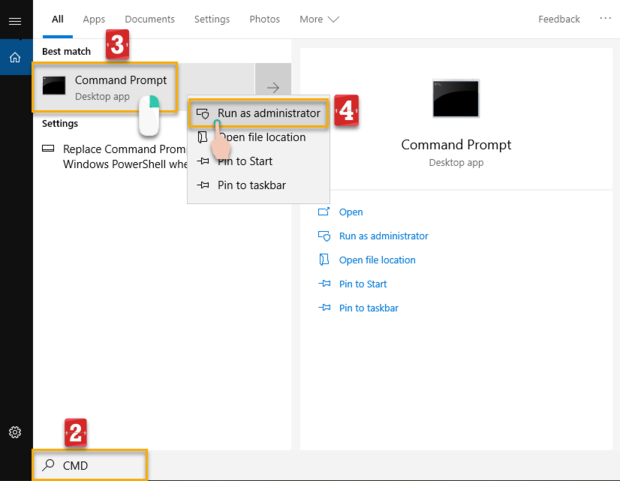Screen dimensions: 620x481
Task: Click the three-dots options icon
Action: [605, 18]
